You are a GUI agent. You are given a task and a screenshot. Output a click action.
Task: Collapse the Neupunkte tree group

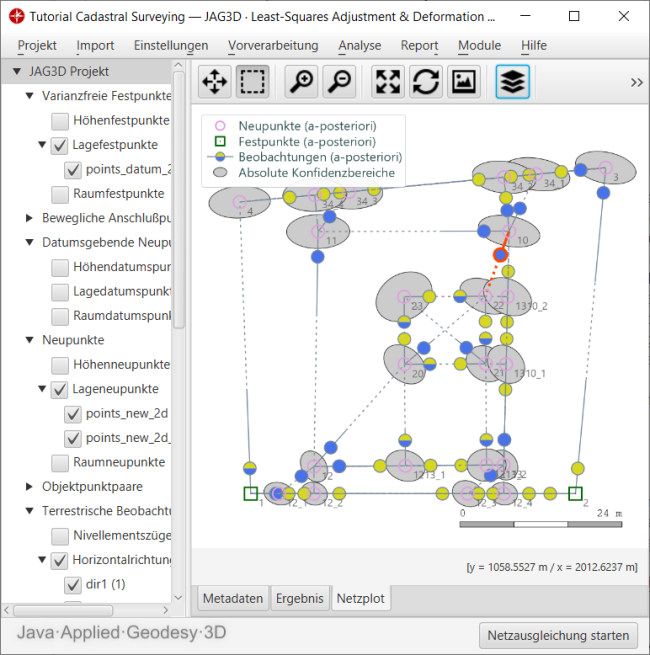tap(29, 340)
